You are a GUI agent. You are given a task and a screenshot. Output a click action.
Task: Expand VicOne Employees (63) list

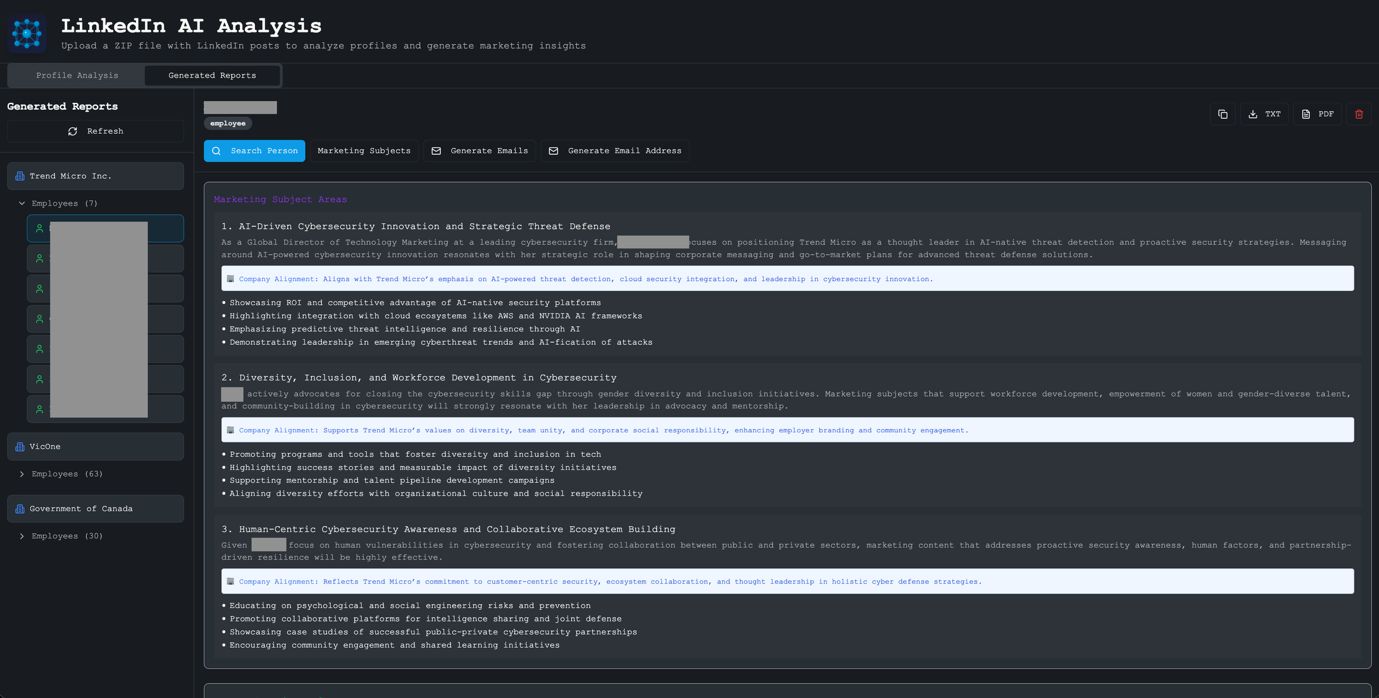pyautogui.click(x=22, y=474)
